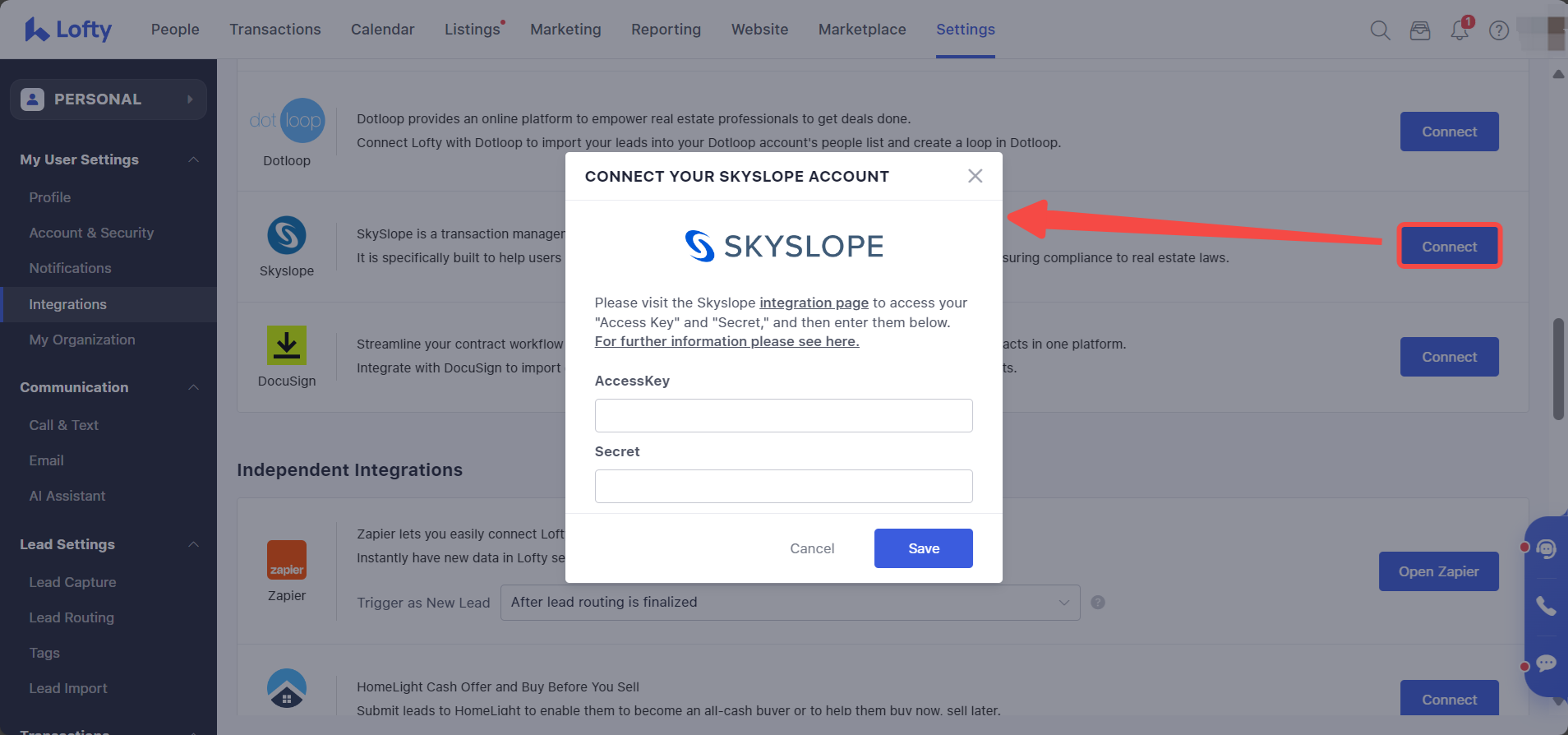This screenshot has height=735, width=1568.
Task: Open the support headset icon
Action: (1546, 548)
